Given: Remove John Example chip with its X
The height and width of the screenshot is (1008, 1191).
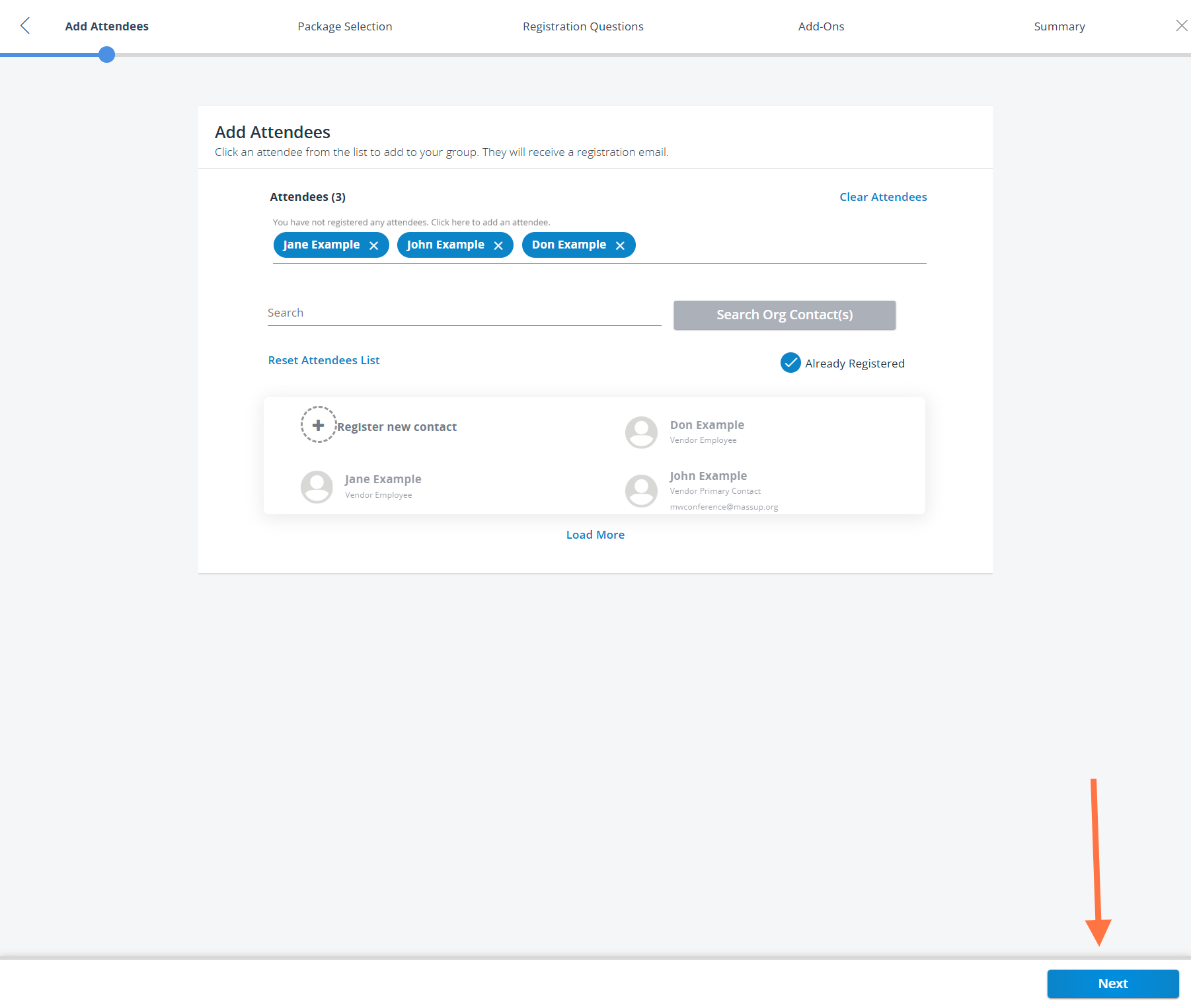Looking at the screenshot, I should (498, 245).
